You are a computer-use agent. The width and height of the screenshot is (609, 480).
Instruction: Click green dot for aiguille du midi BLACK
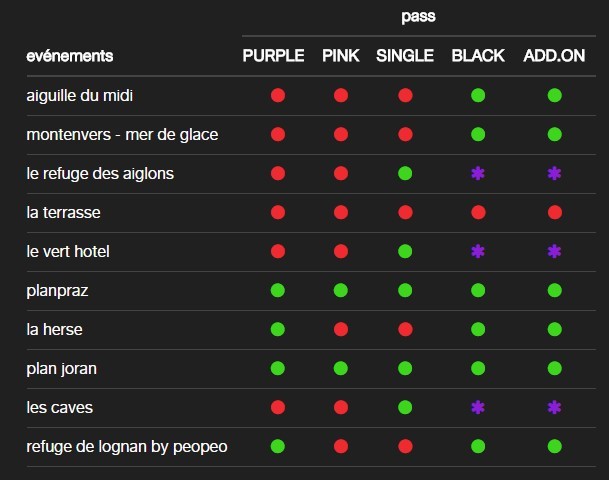tap(478, 95)
